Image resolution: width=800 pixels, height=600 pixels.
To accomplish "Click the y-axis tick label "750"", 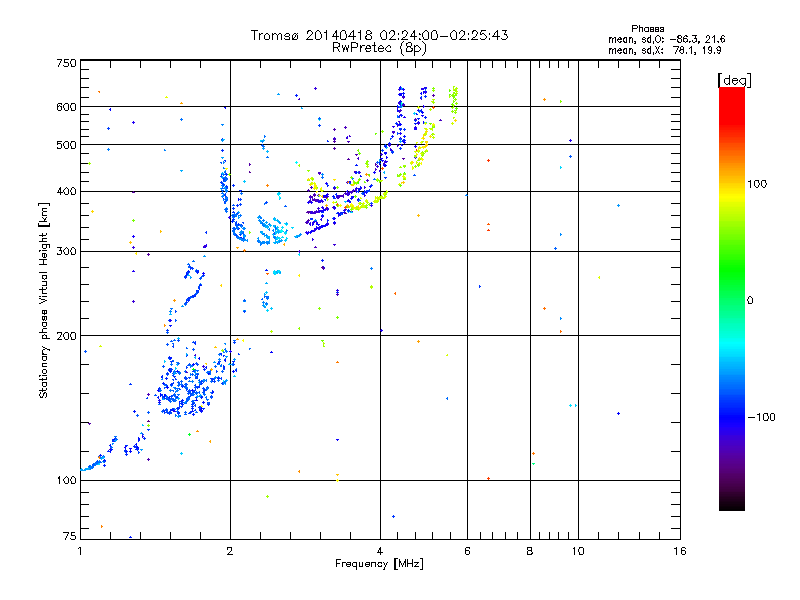I will (66, 63).
